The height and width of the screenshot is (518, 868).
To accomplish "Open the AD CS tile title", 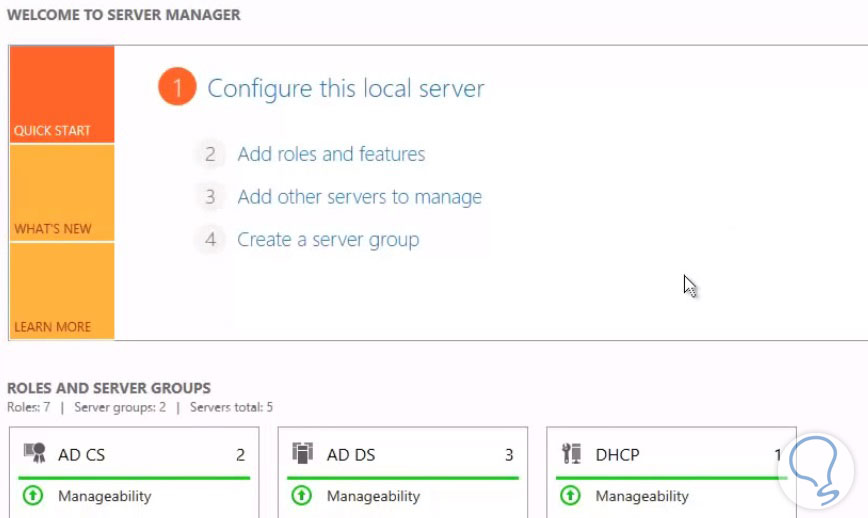I will pos(81,455).
